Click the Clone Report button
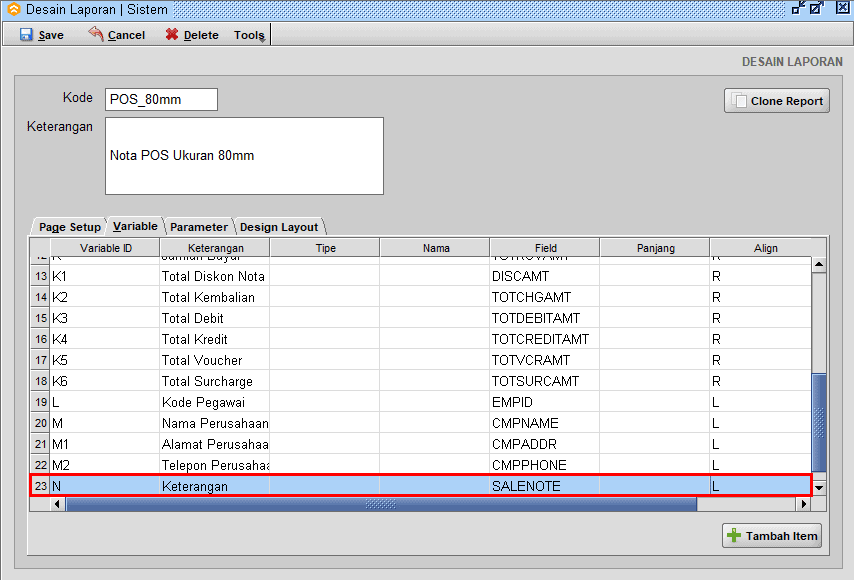 777,101
